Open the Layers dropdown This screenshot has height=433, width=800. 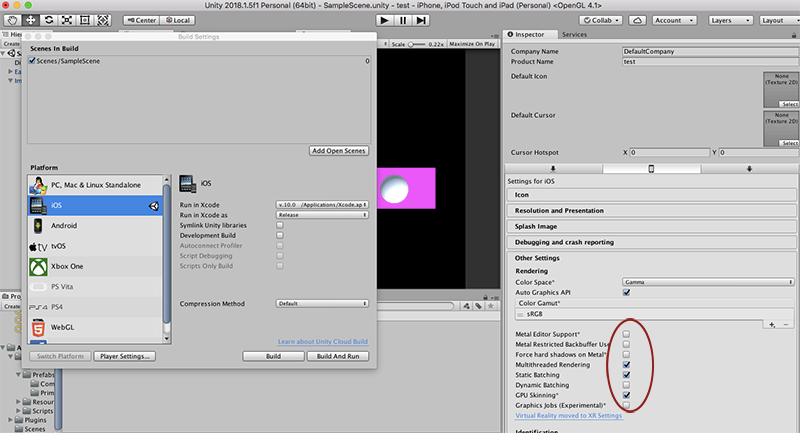(x=730, y=20)
